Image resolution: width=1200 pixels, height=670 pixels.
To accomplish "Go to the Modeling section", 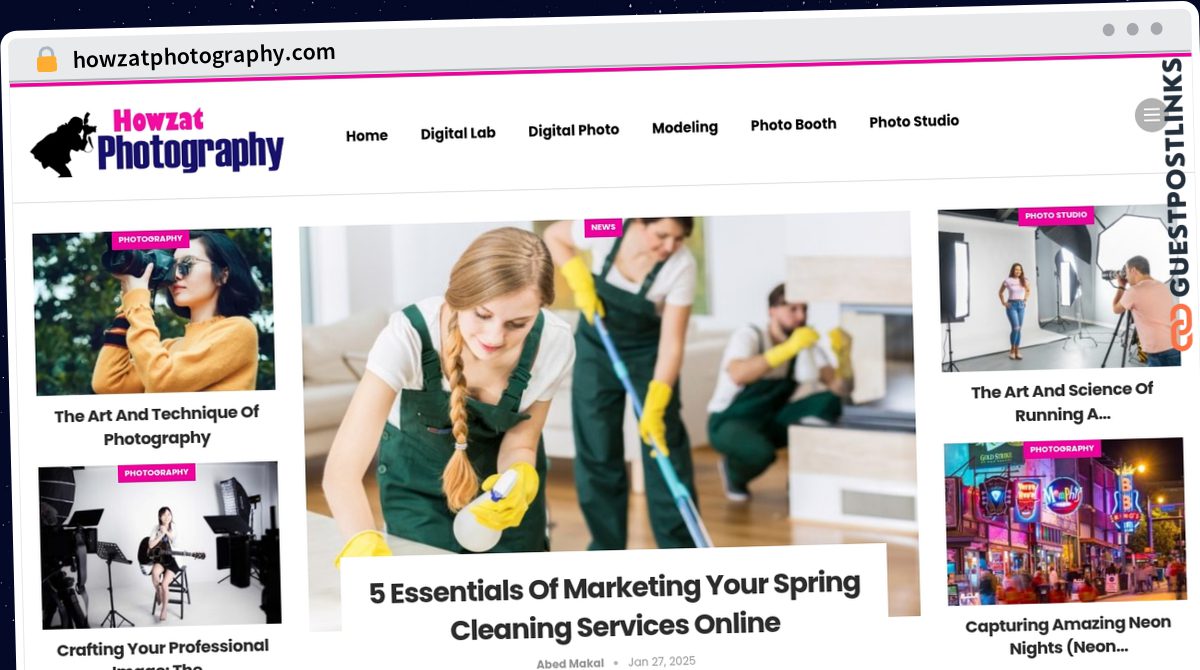I will (685, 127).
